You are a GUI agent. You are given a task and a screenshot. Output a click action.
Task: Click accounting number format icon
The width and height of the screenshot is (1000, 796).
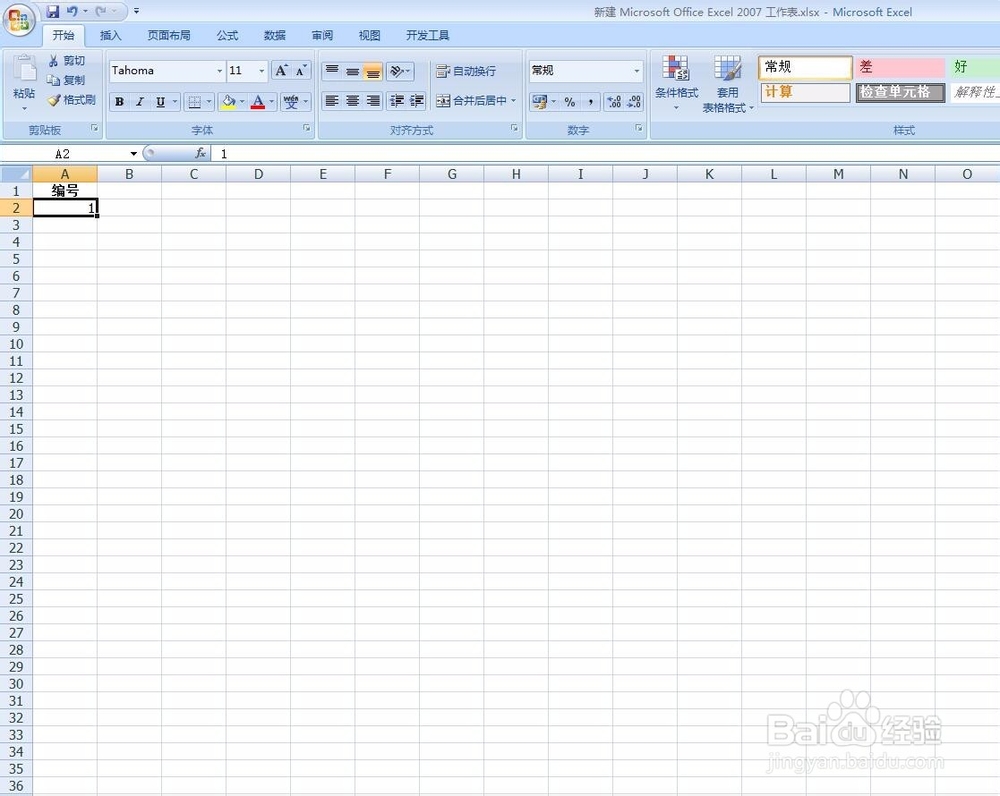click(x=540, y=102)
